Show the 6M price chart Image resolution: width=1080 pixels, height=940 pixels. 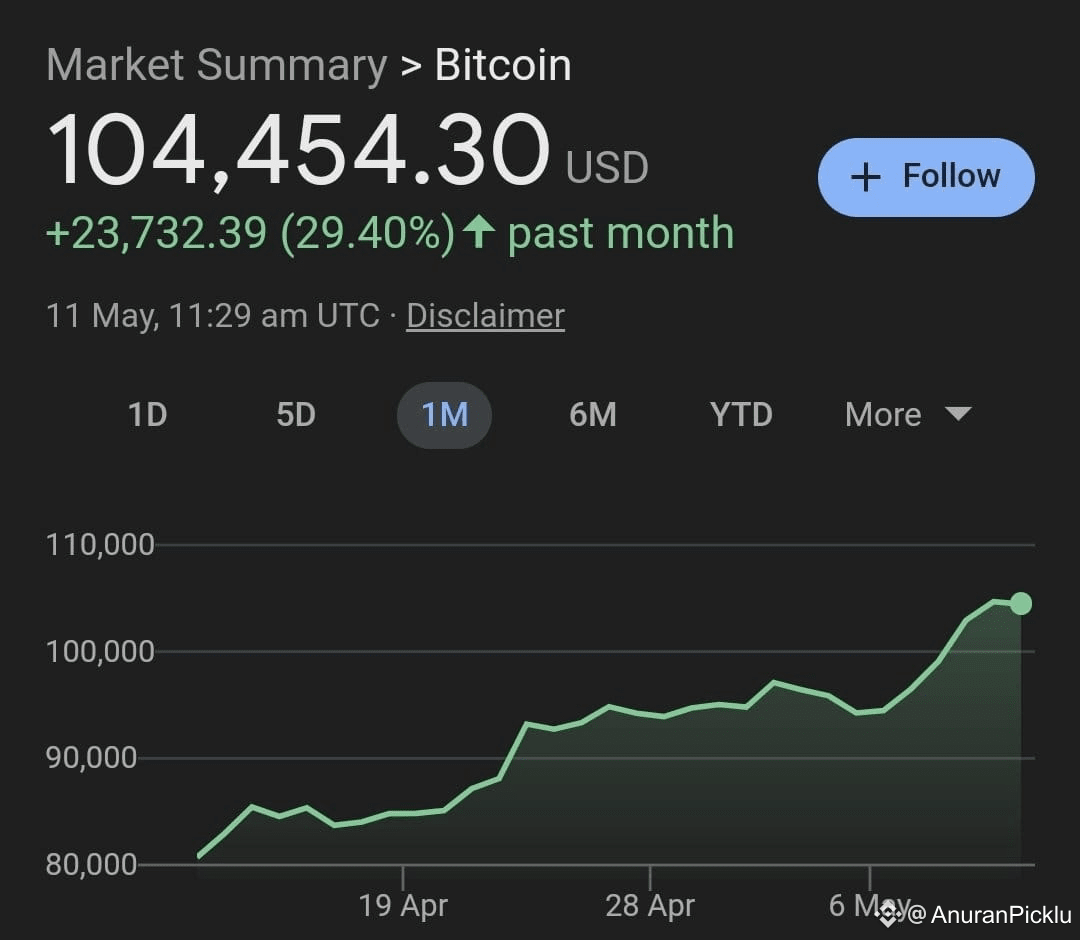[593, 415]
